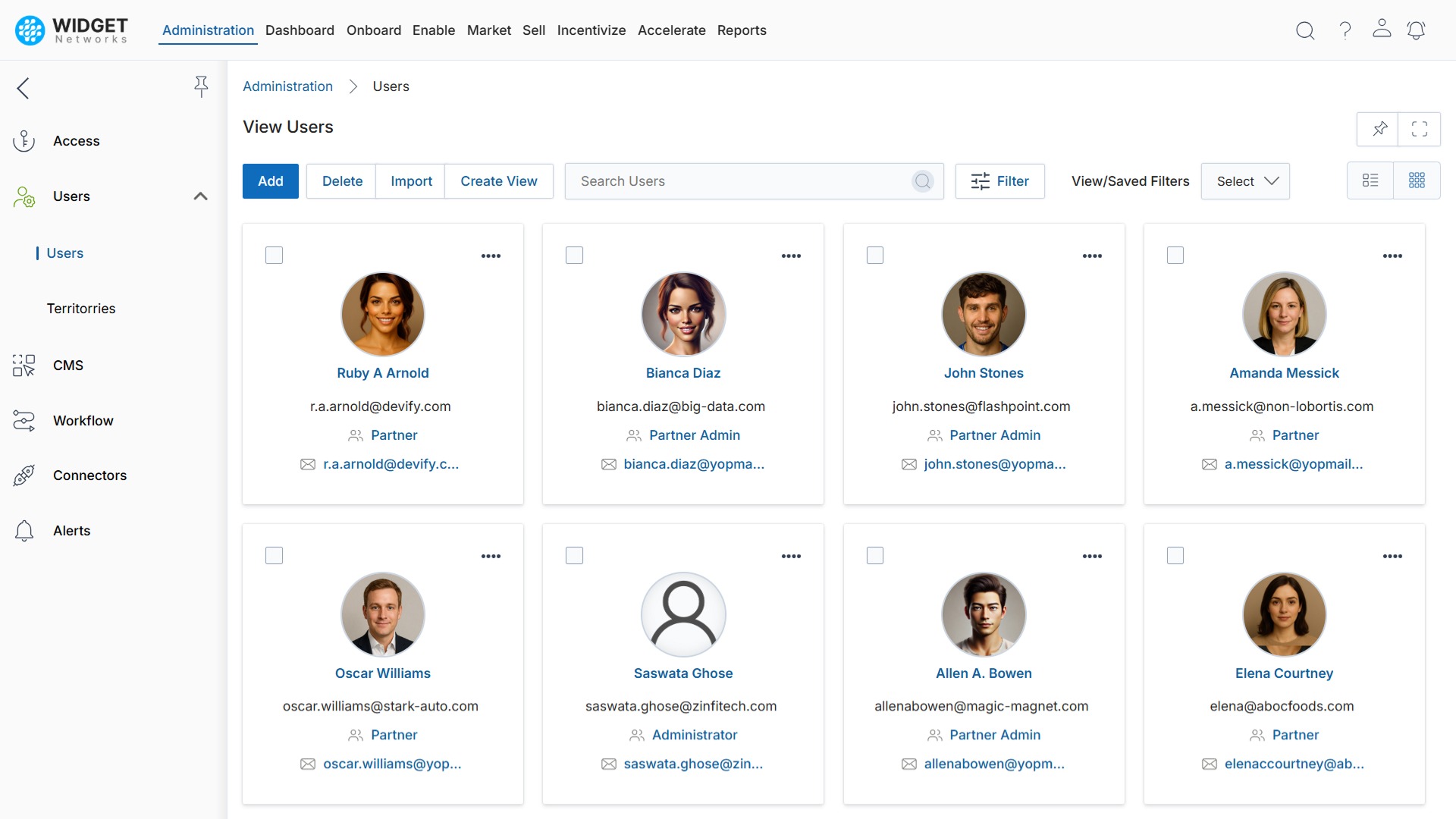Click the Create View button
The height and width of the screenshot is (819, 1456).
pyautogui.click(x=499, y=180)
